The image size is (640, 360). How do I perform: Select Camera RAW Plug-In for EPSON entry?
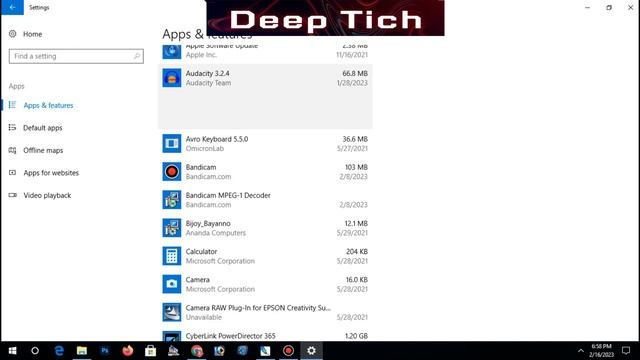point(258,308)
